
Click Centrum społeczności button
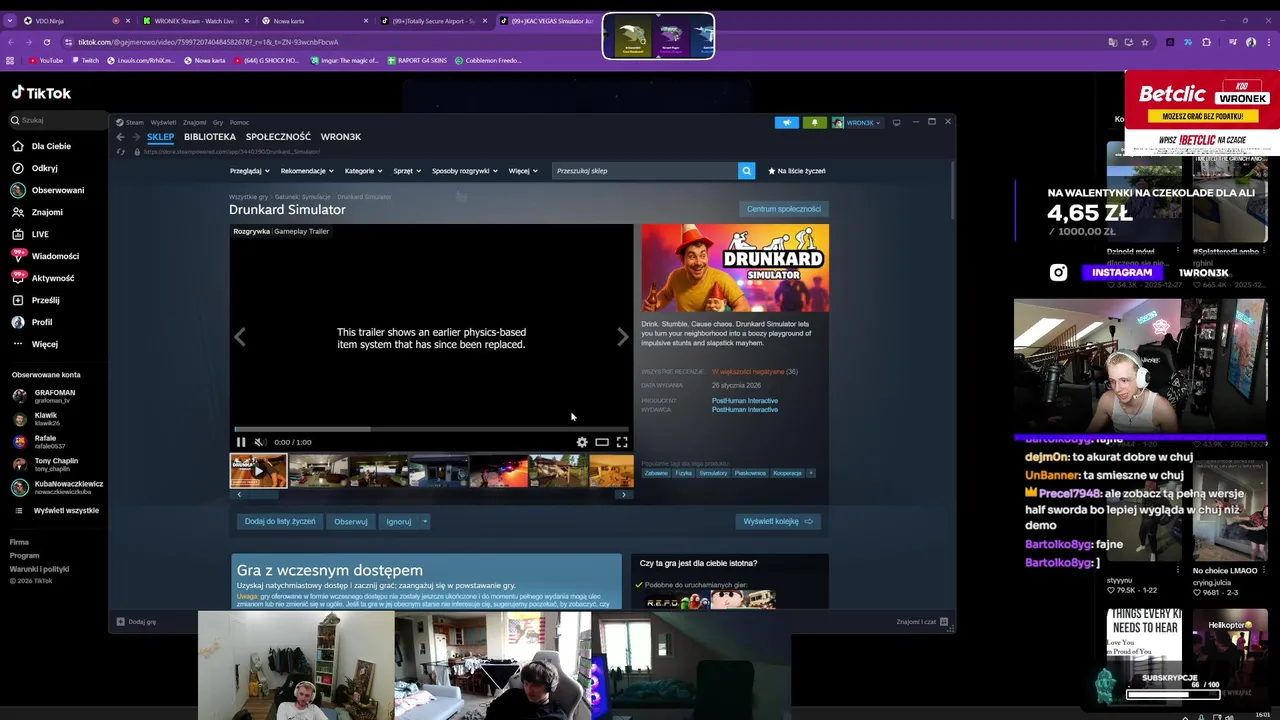[784, 209]
